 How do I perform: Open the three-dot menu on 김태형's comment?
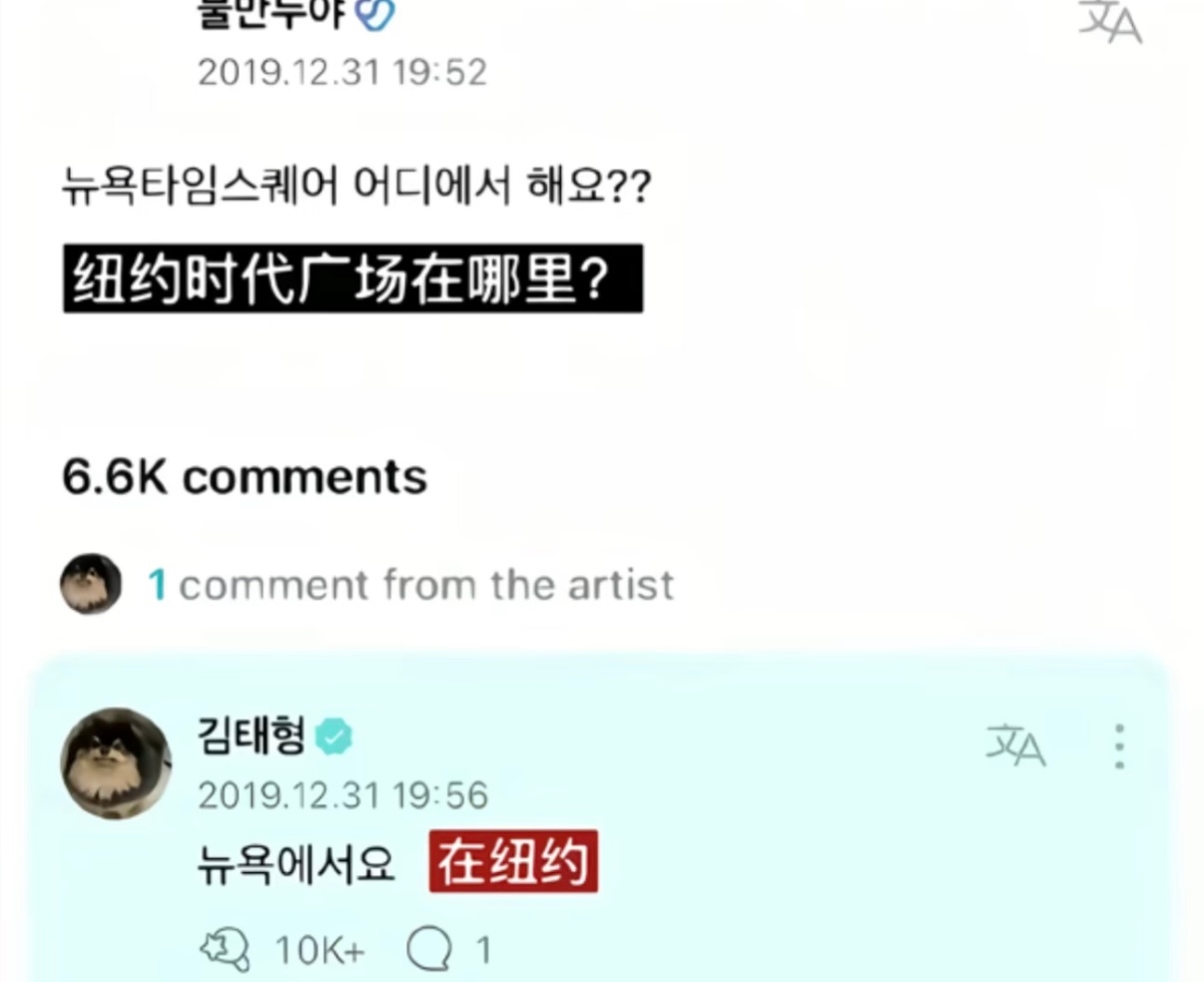[1119, 746]
